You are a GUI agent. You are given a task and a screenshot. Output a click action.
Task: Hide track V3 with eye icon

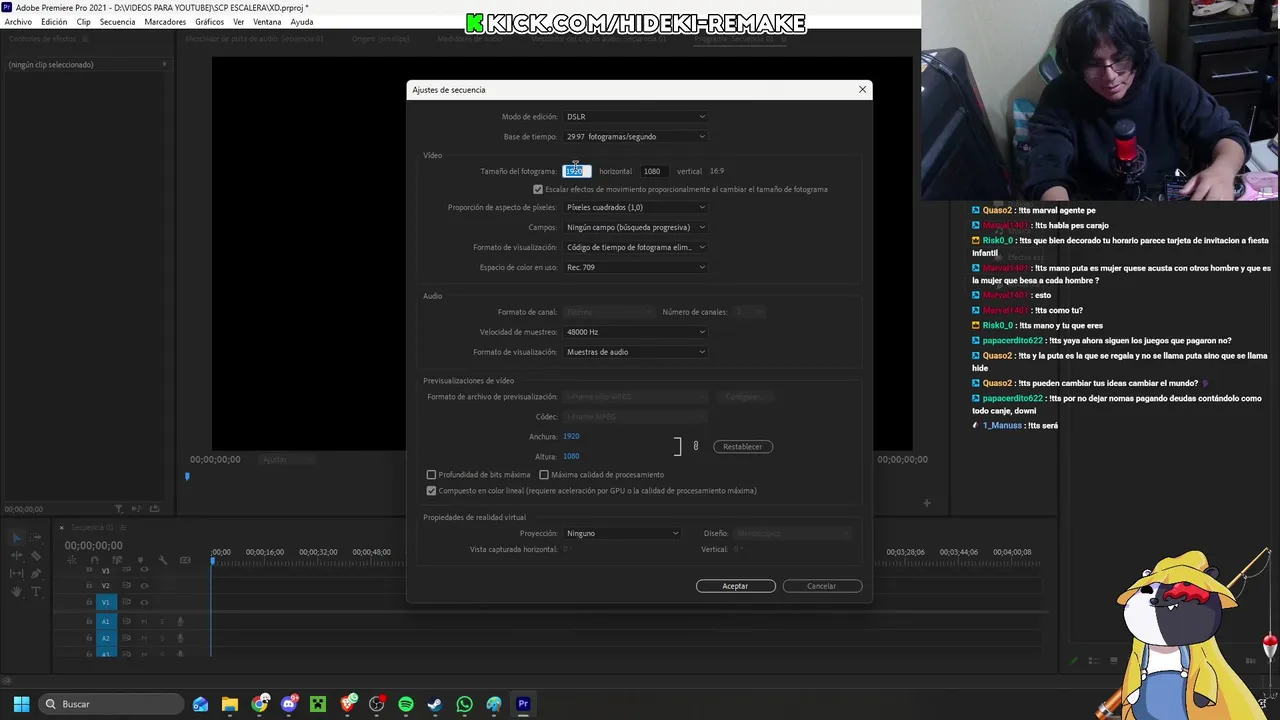144,569
